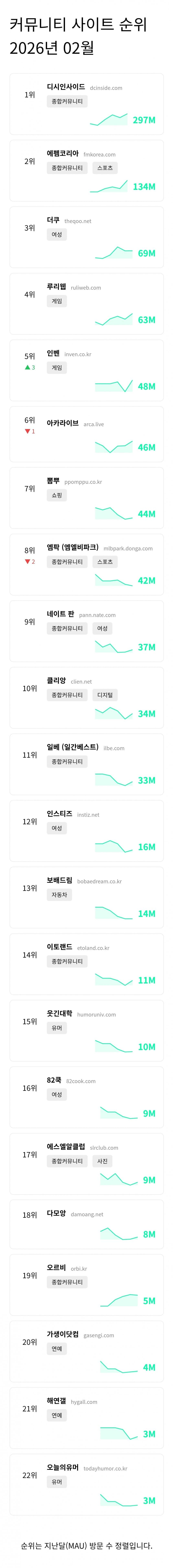Select the 종합커뮤니티 tag under 디시인사이드
This screenshot has width=173, height=1568.
pos(67,101)
